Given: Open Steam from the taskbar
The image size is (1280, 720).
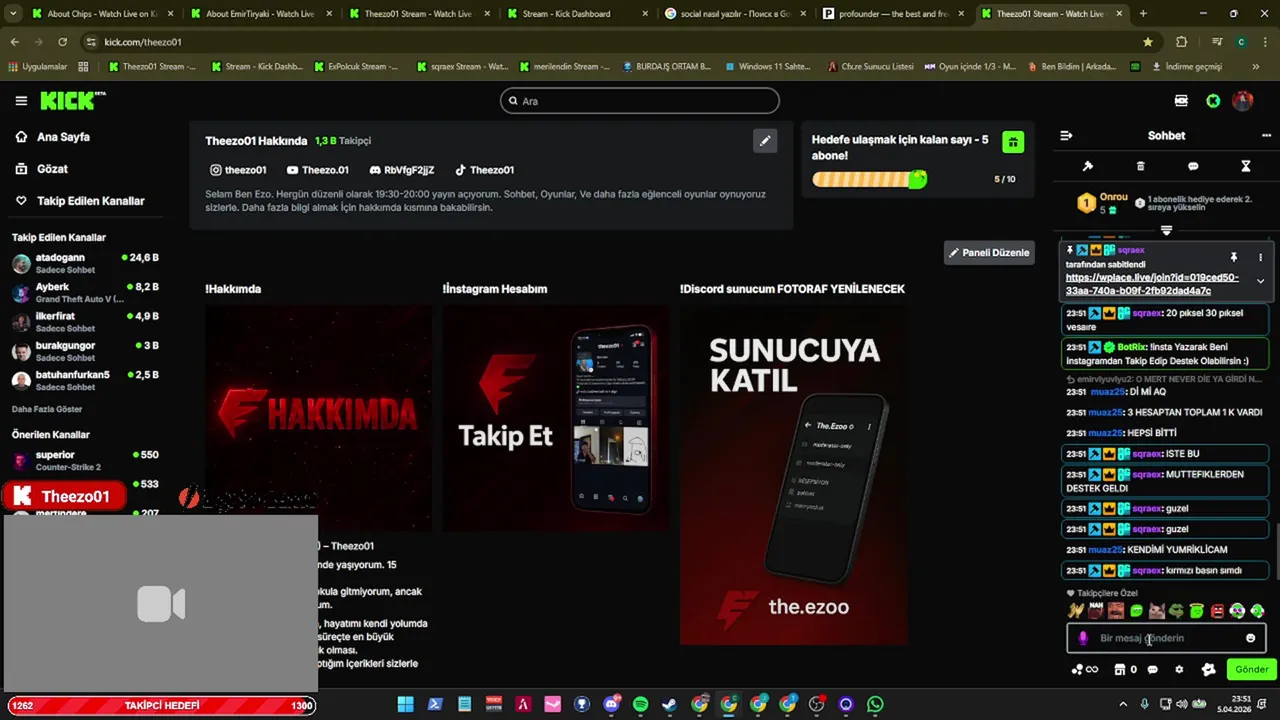Looking at the screenshot, I should tap(670, 705).
